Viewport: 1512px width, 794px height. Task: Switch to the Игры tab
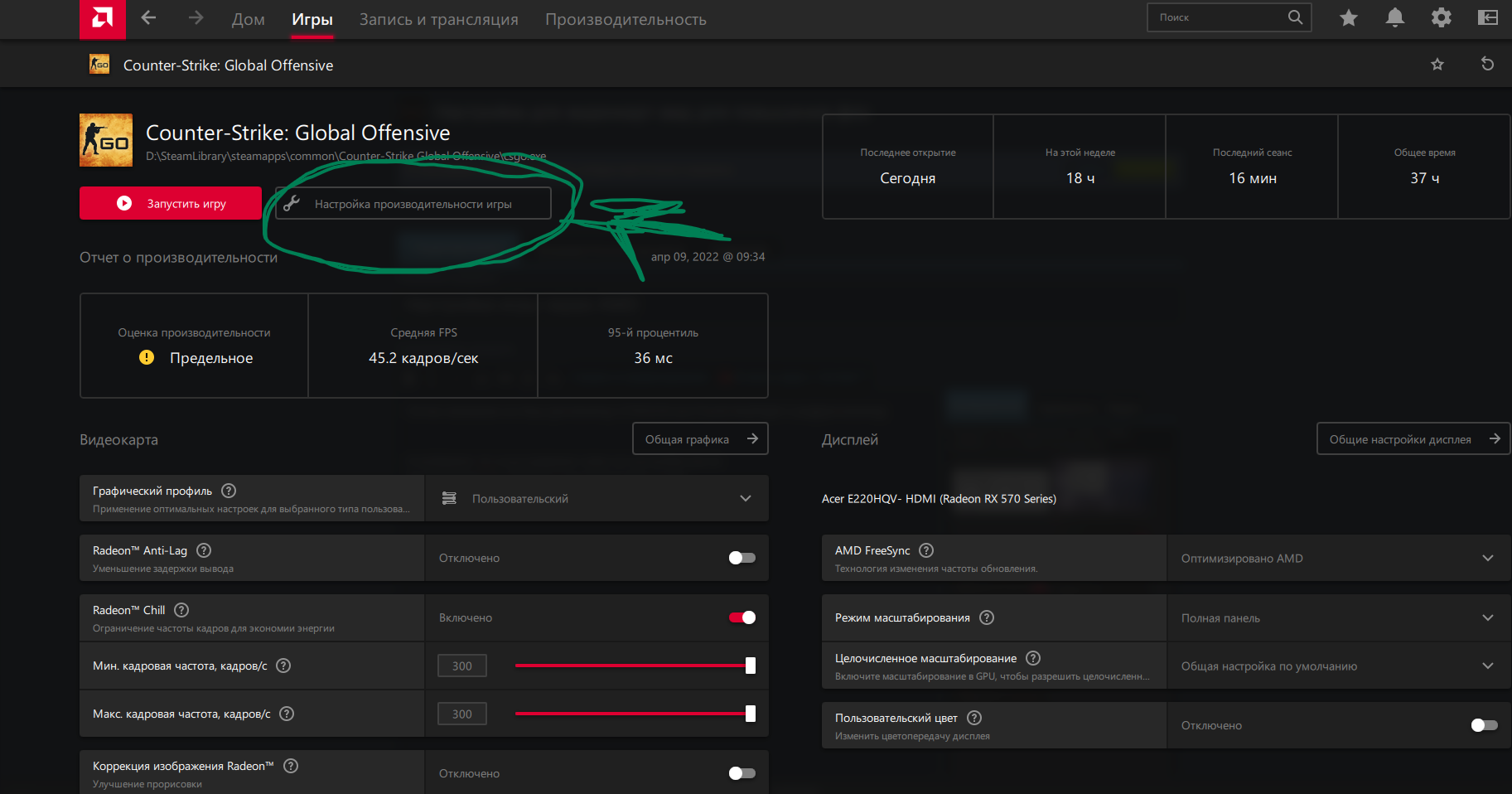pos(312,19)
